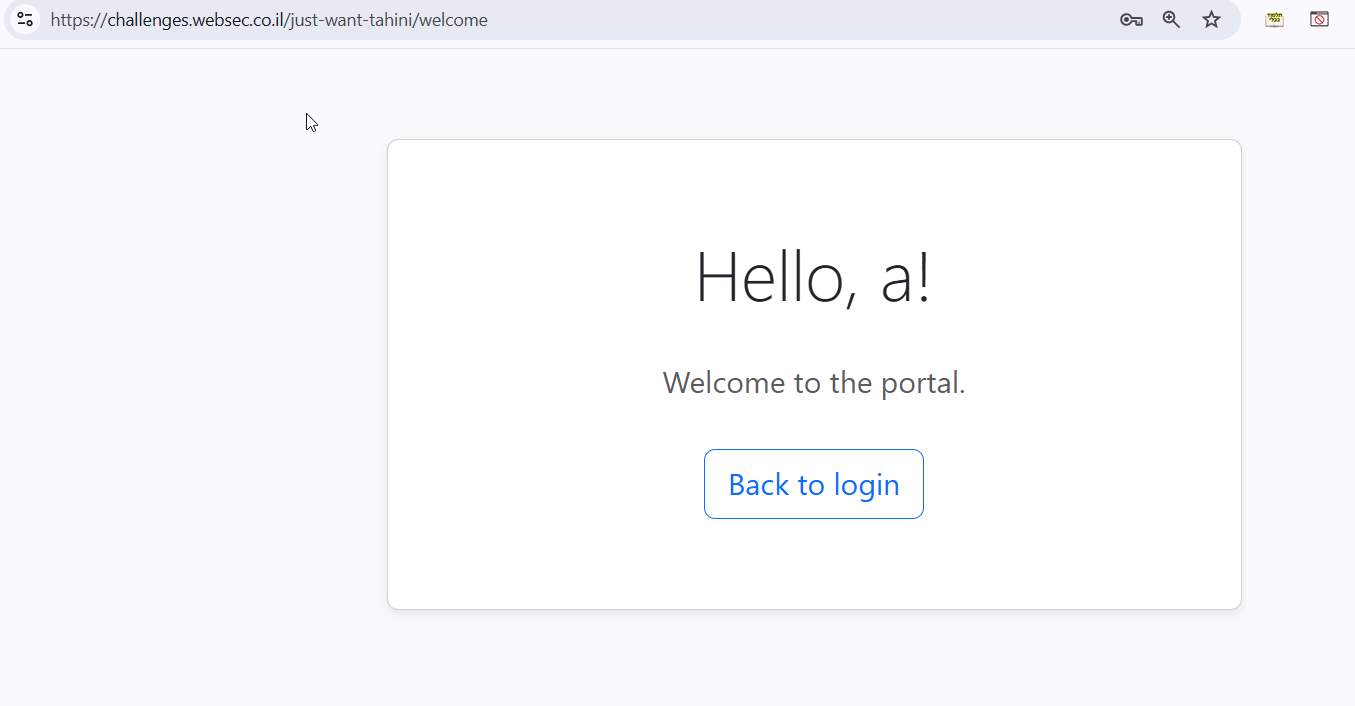View saved passwords with the key icon
Screen dimensions: 1355x706
(1130, 19)
